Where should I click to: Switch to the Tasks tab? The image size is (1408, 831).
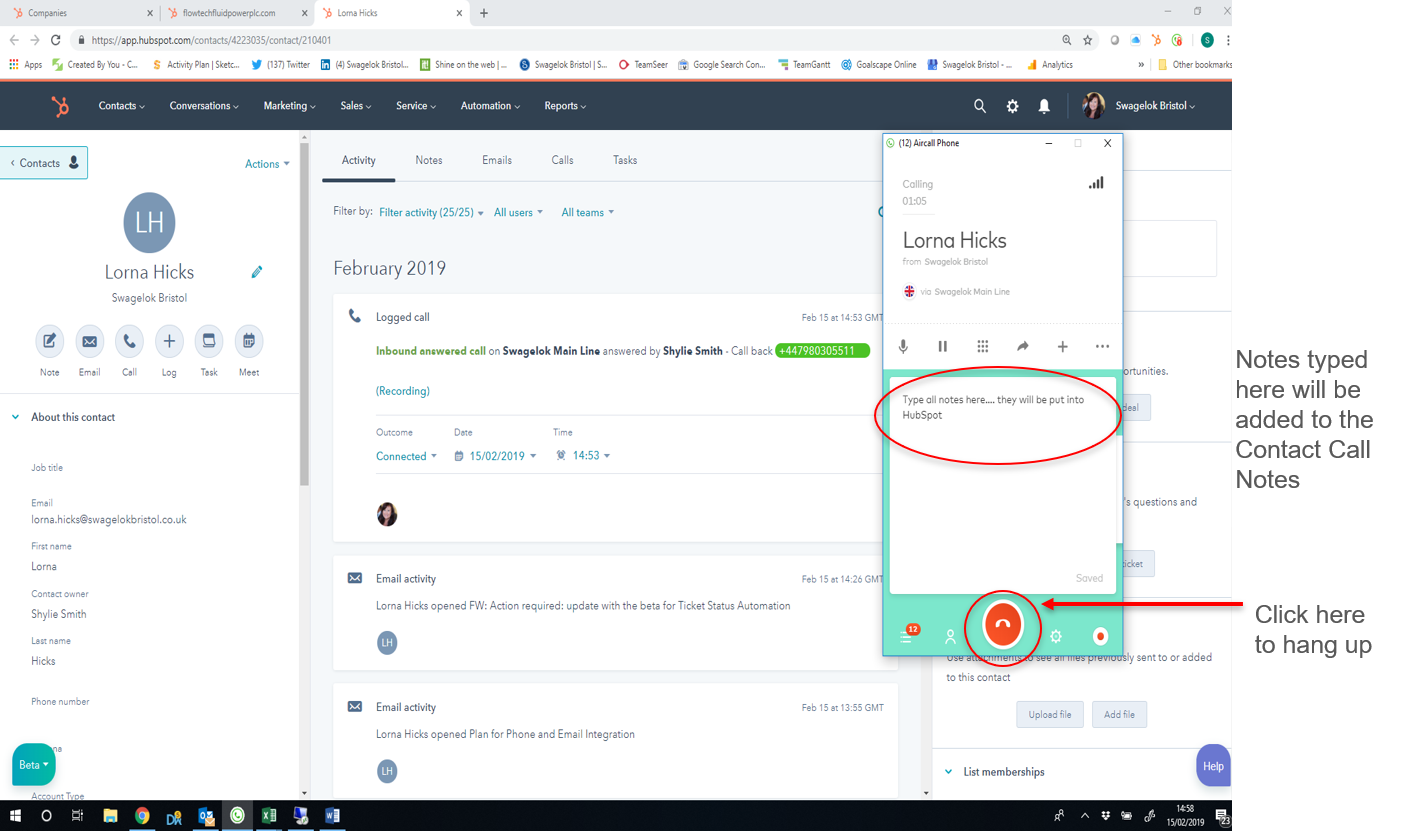(x=625, y=160)
